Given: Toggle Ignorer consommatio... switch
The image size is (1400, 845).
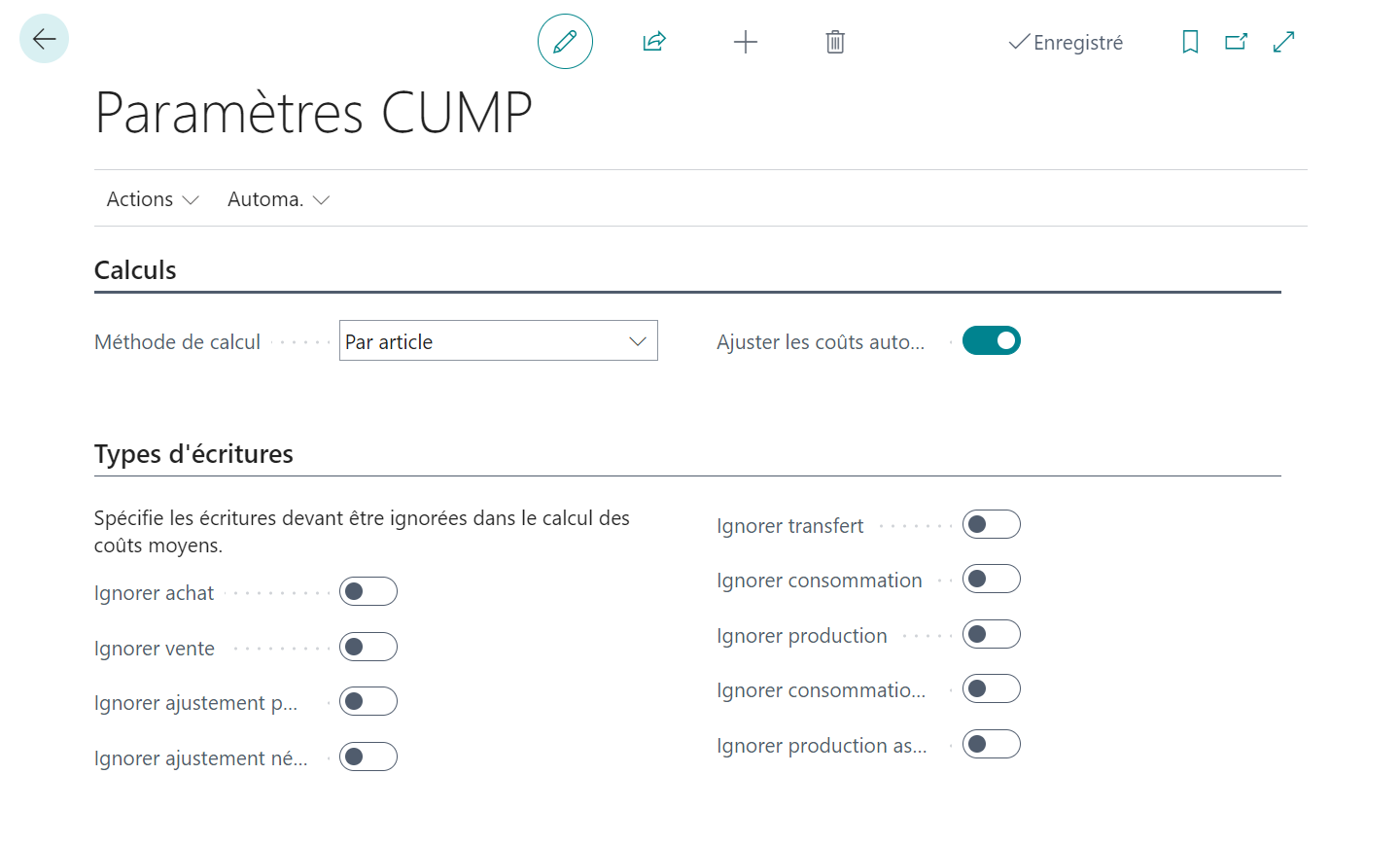Looking at the screenshot, I should (992, 688).
